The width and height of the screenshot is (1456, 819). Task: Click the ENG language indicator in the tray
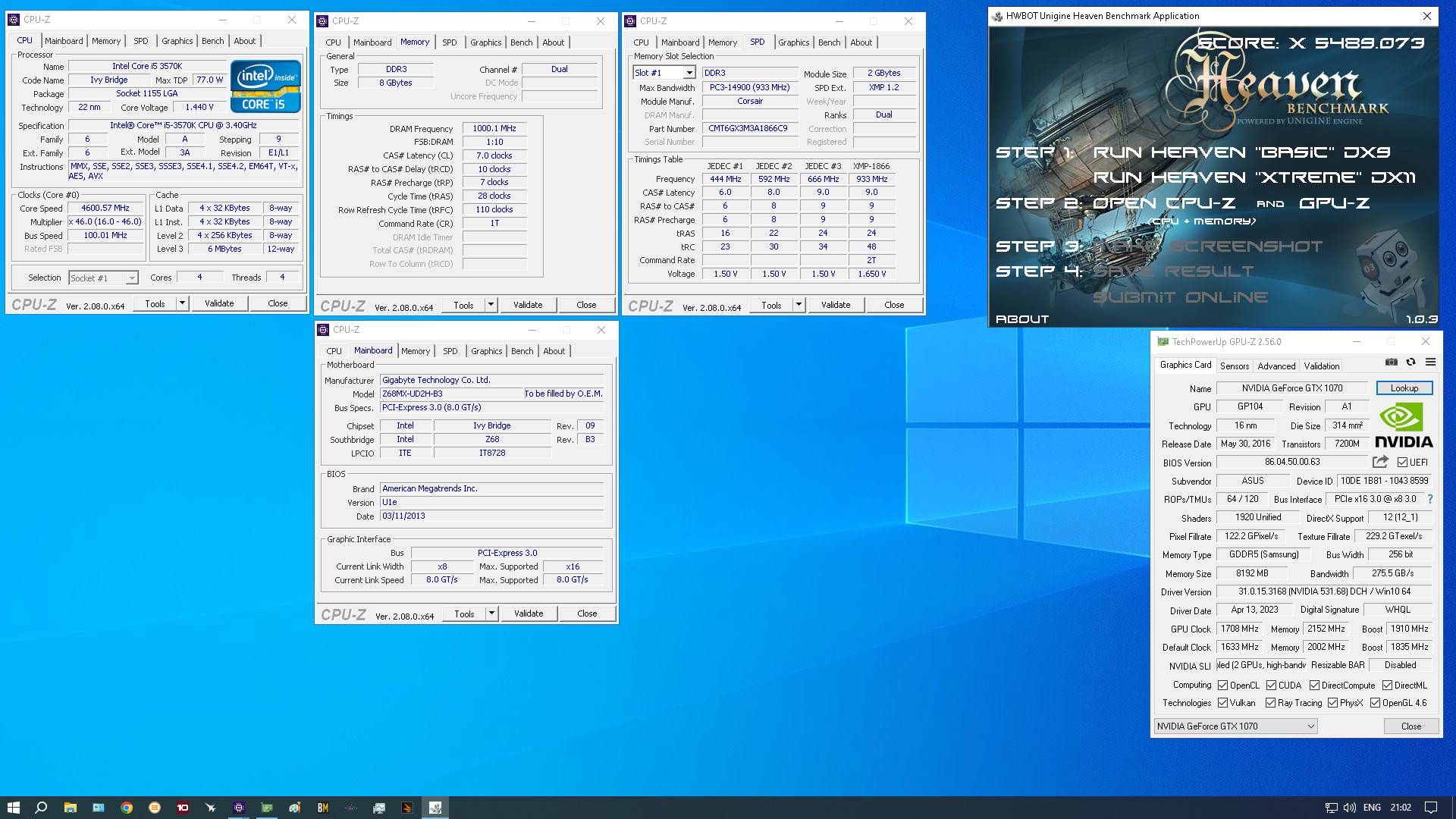1372,808
